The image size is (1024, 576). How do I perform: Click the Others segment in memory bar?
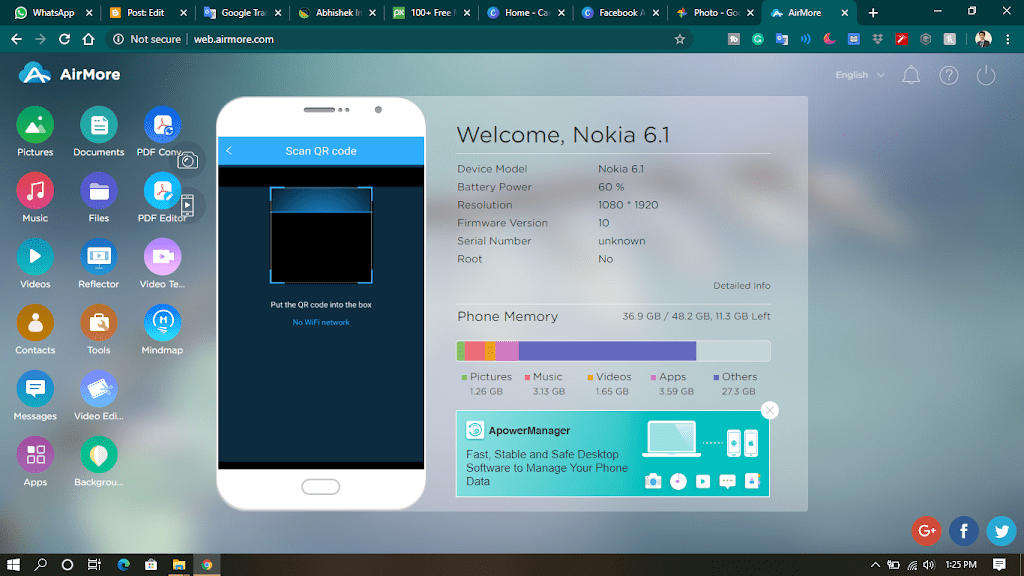tap(607, 351)
